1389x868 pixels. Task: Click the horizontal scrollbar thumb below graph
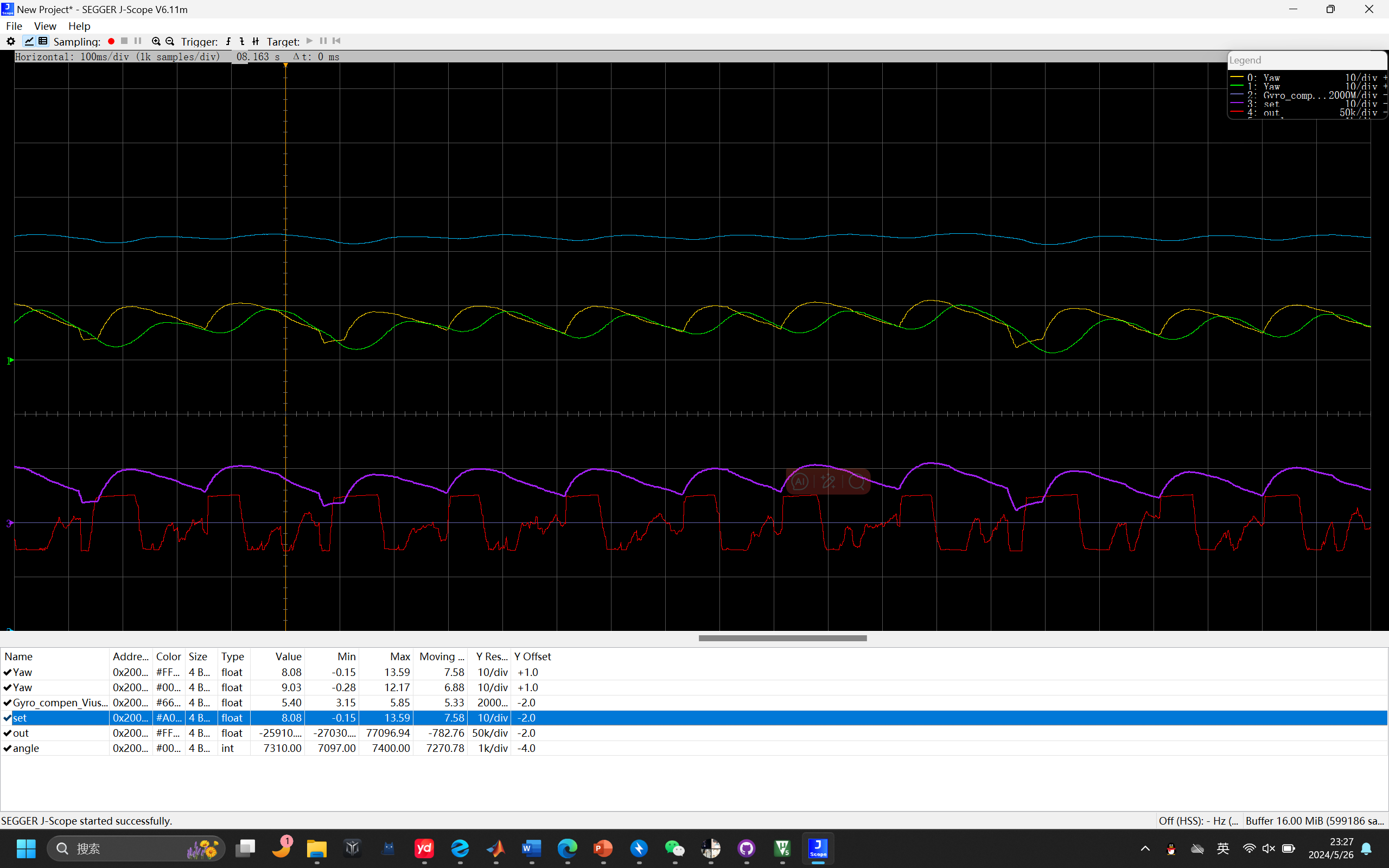(782, 638)
